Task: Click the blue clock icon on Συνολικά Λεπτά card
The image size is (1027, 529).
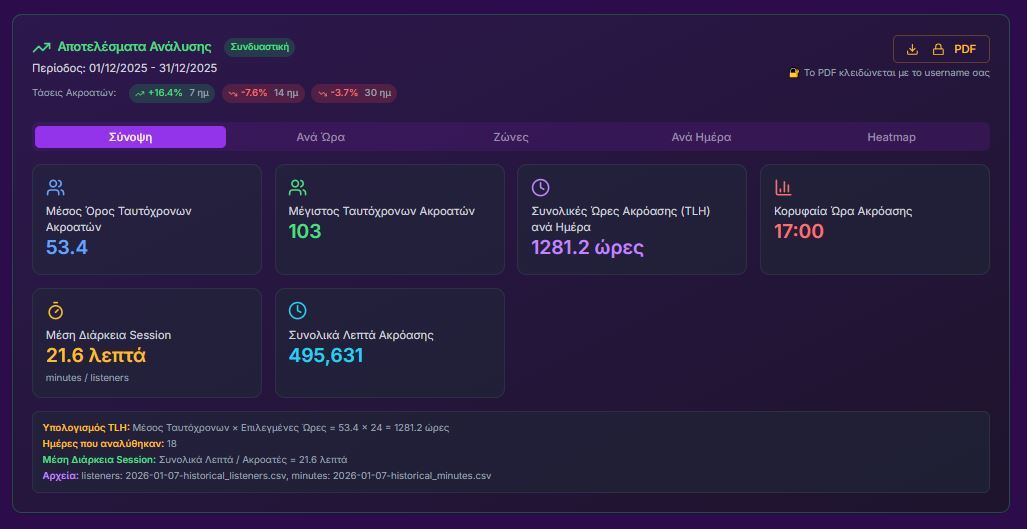Action: pos(298,311)
